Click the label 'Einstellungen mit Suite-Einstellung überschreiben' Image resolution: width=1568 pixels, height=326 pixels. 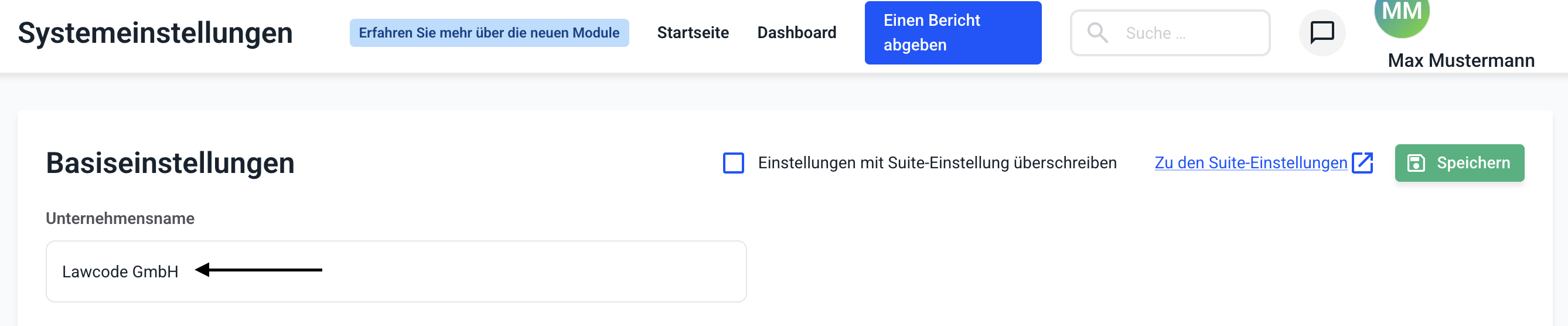(x=937, y=164)
